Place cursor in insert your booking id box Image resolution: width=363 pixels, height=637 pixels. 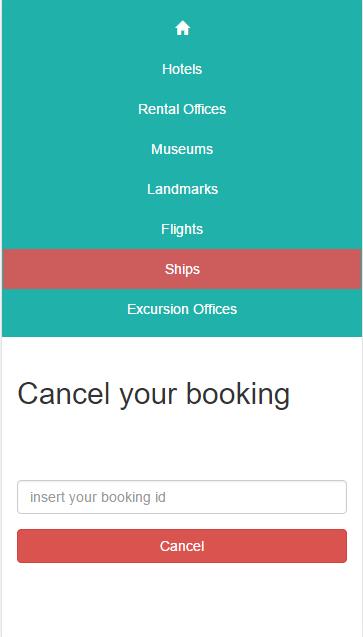pos(182,497)
